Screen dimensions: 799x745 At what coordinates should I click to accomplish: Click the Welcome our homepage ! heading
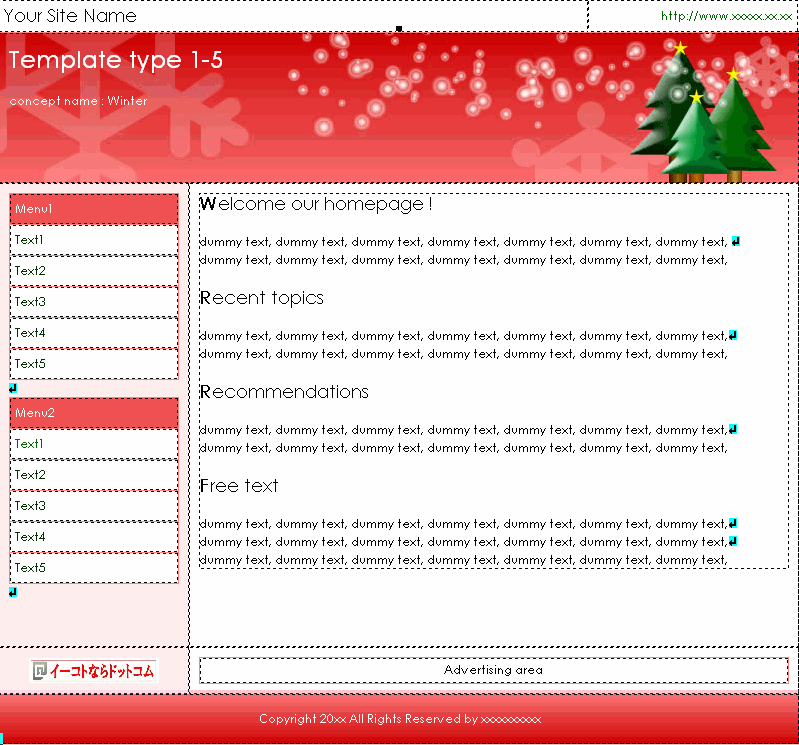click(x=316, y=204)
